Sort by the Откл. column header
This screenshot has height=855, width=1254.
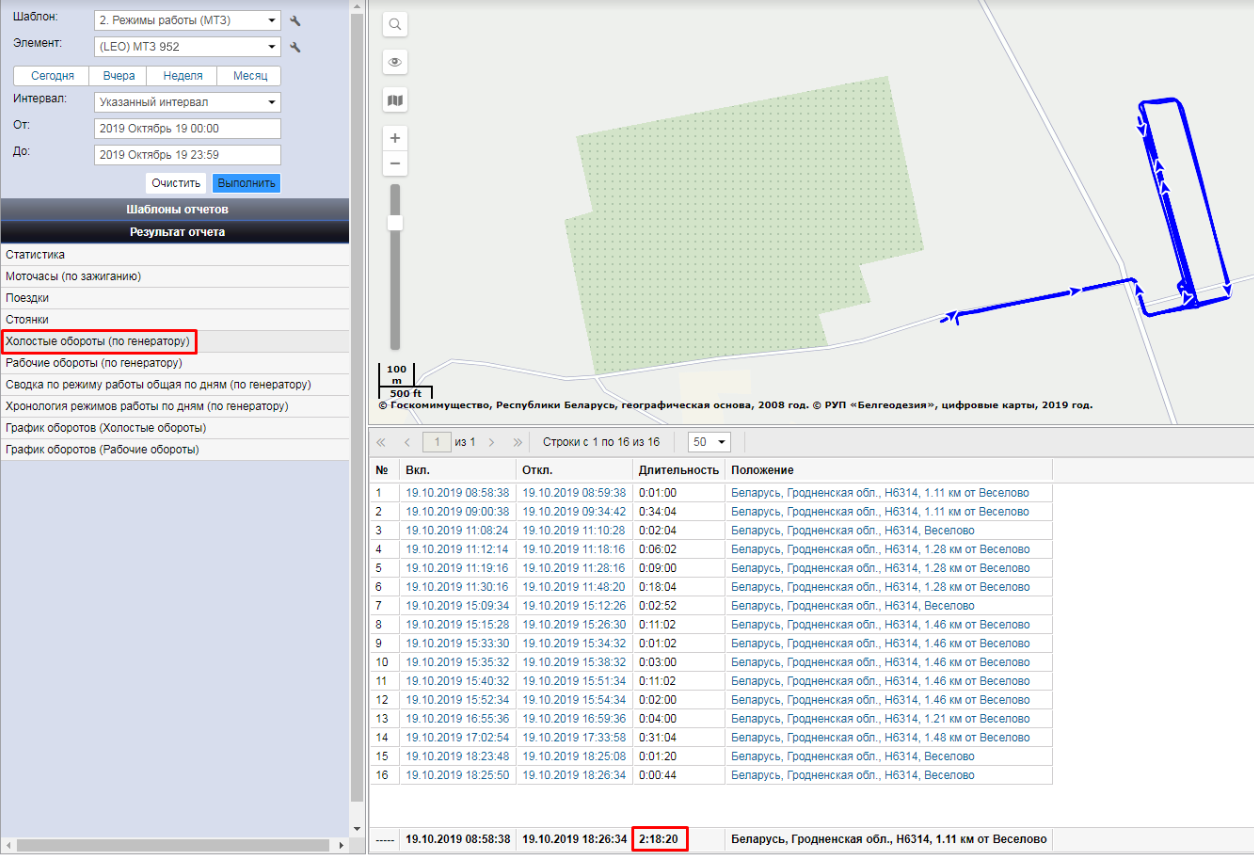point(575,470)
